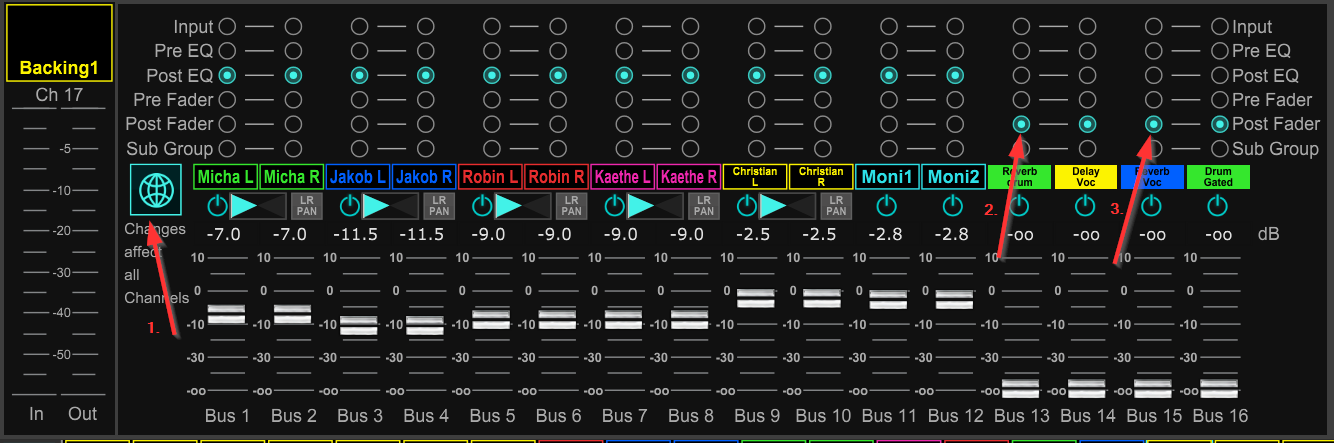The height and width of the screenshot is (443, 1334).
Task: Select Post EQ radio for Bus 14
Action: (1087, 75)
